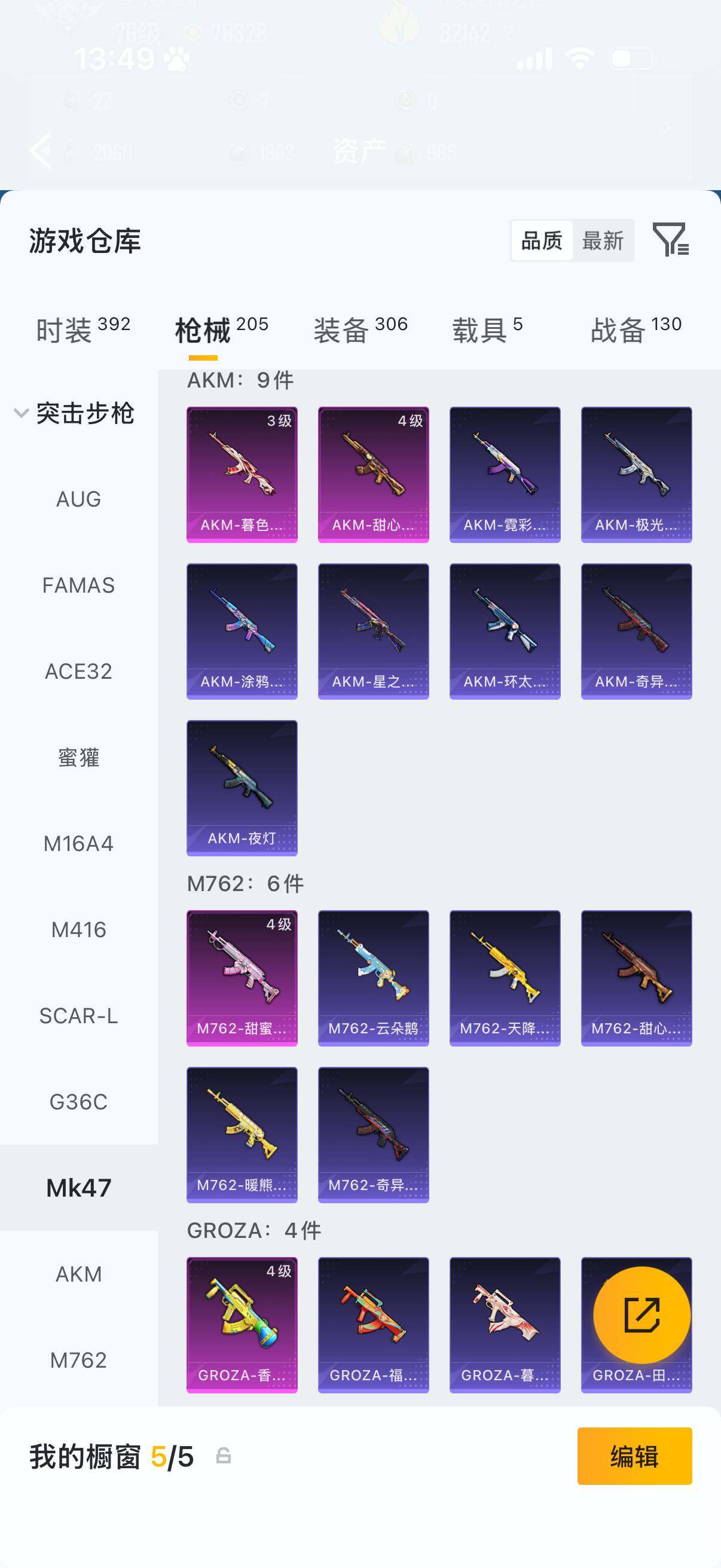Open the AKM-夜灯 weapon item

point(242,788)
